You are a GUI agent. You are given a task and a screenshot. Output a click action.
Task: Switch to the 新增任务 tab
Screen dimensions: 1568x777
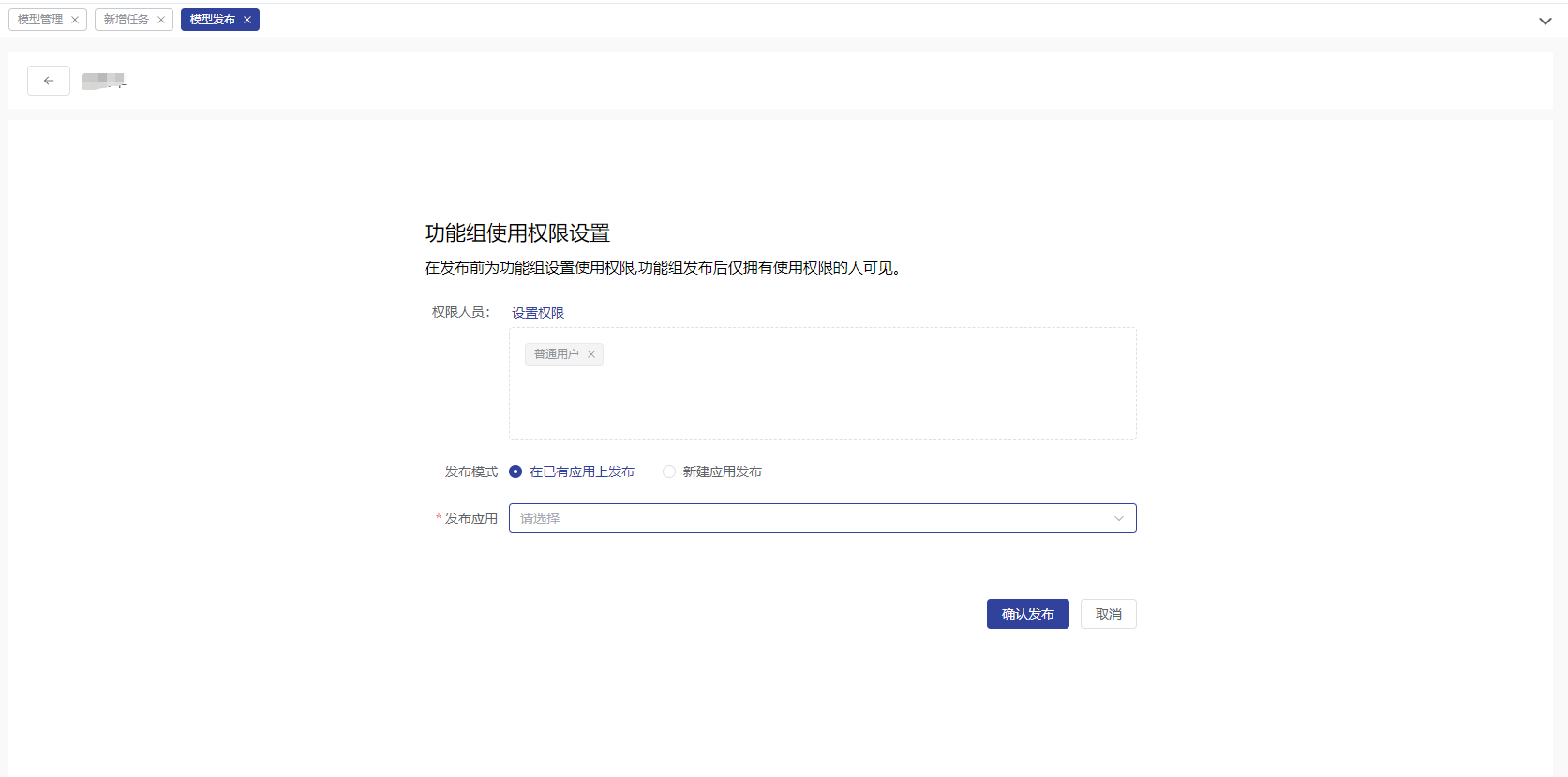(x=127, y=20)
